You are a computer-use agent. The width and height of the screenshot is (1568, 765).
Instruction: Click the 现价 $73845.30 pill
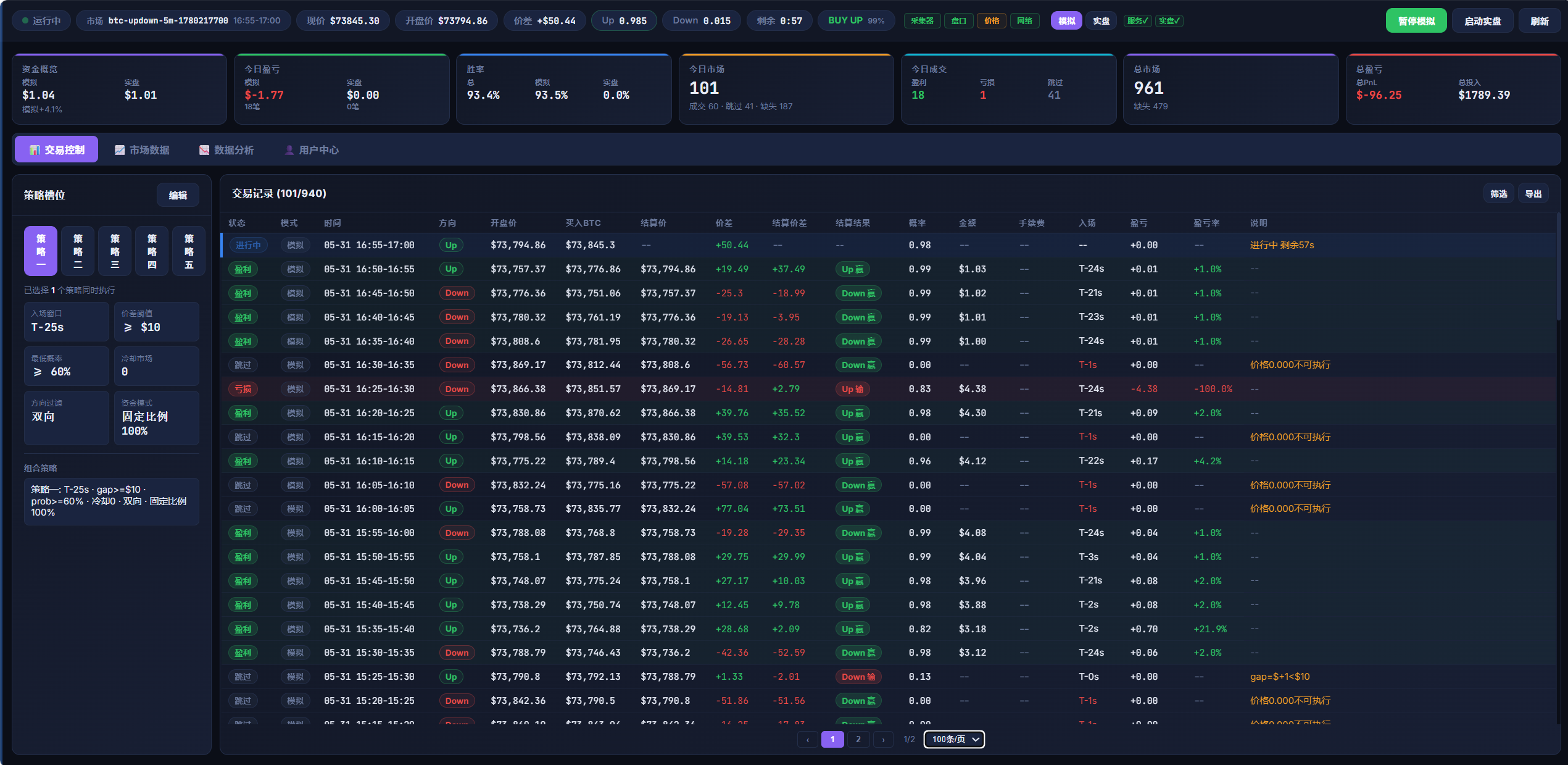point(343,20)
